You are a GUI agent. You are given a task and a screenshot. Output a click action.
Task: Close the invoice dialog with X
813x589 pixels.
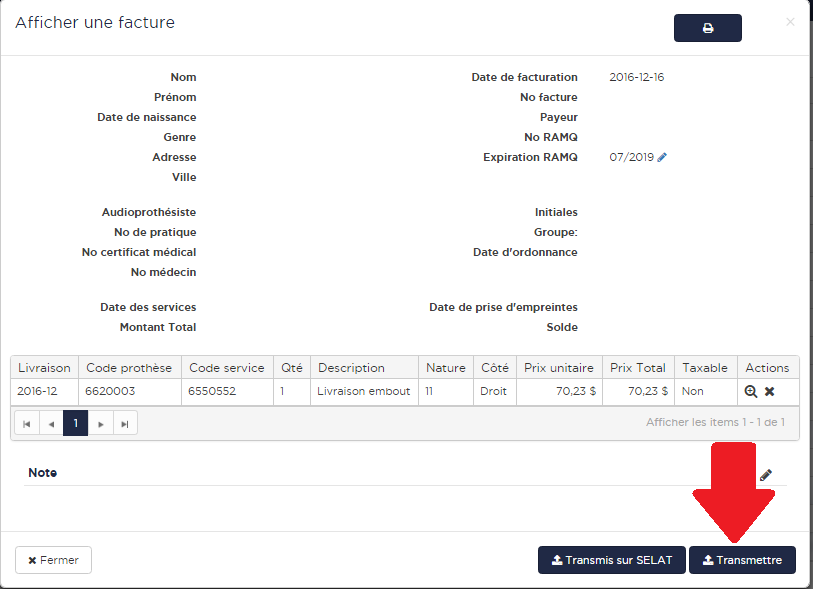[x=790, y=22]
